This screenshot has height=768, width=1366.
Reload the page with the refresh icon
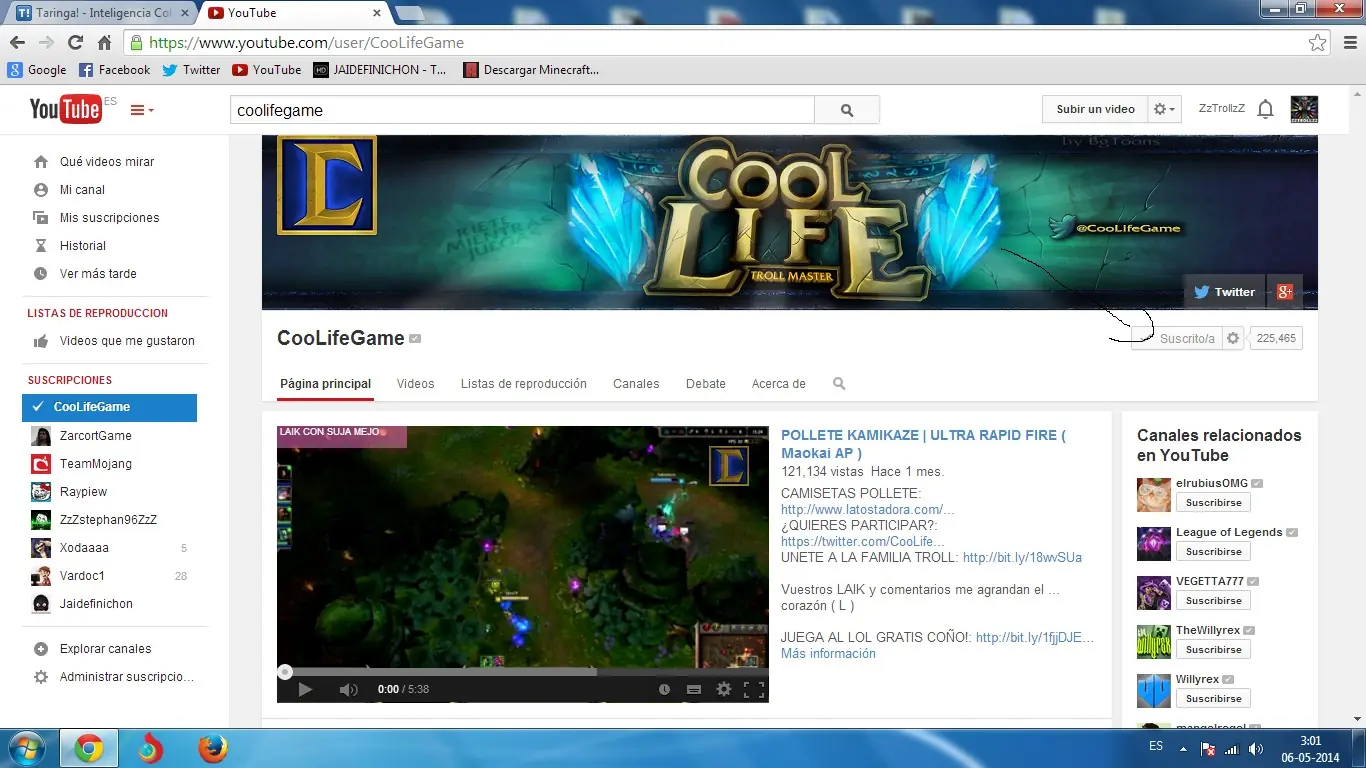pos(75,43)
